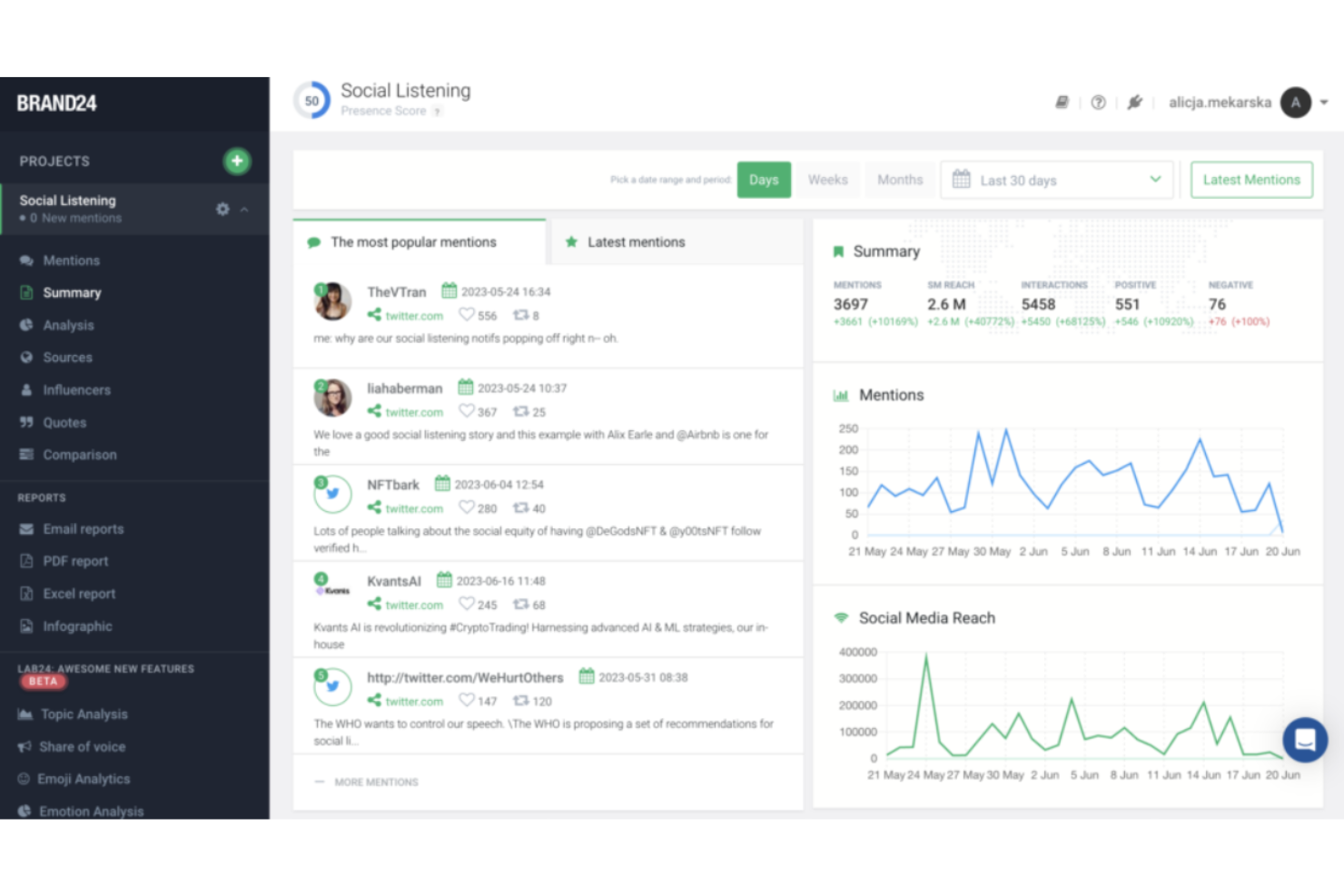Click the twitter.com link under liahaberman

414,412
